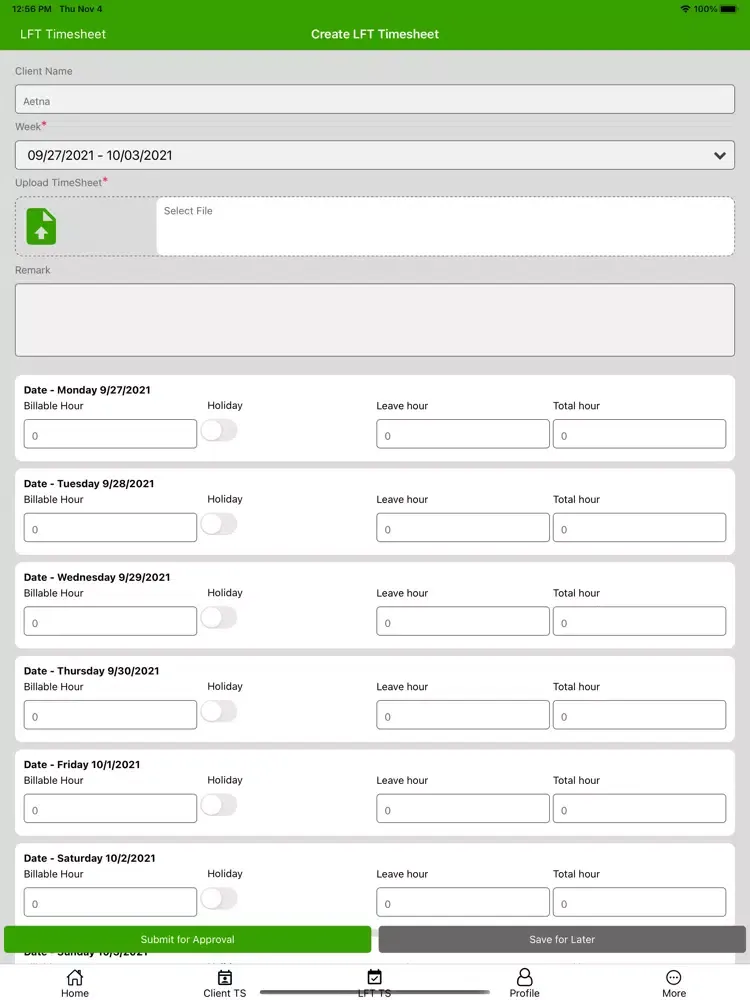
Task: Expand the Week dropdown 09/27/2021 - 10/03/2021
Action: tap(375, 155)
